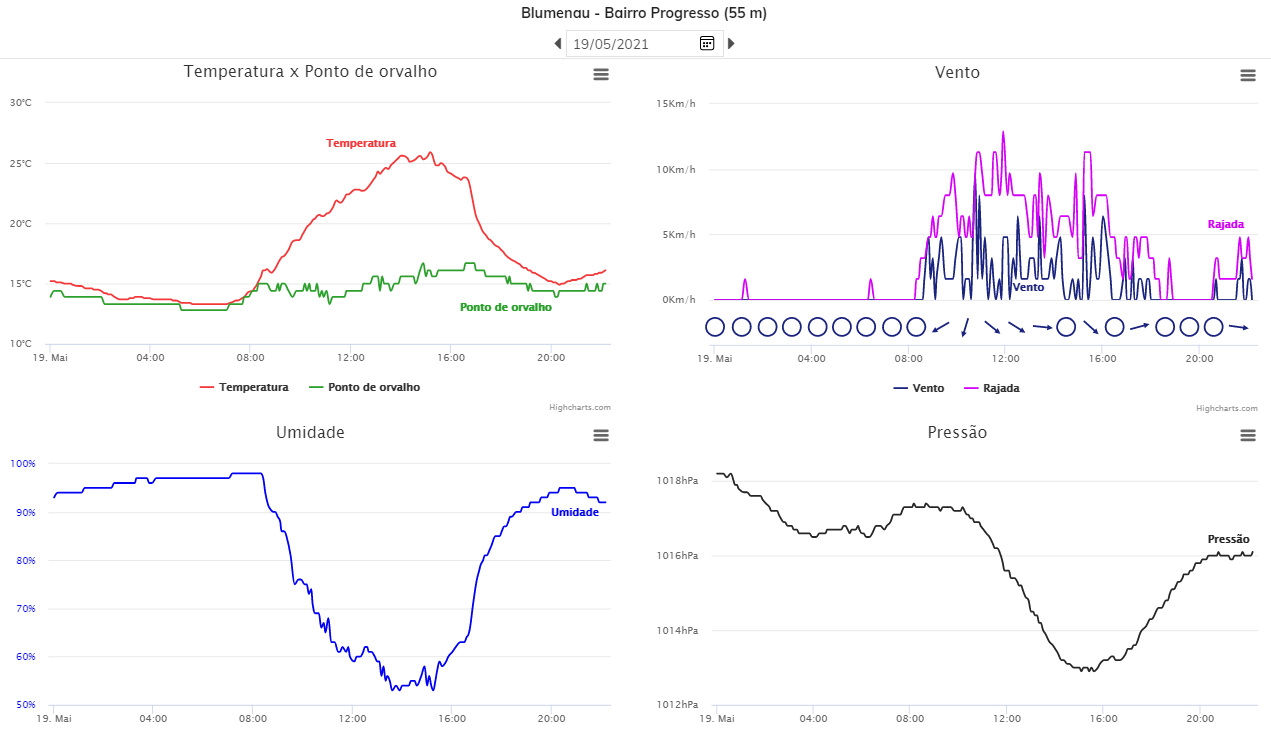Click the Pressão series label
Viewport: 1271px width, 739px height.
1228,539
